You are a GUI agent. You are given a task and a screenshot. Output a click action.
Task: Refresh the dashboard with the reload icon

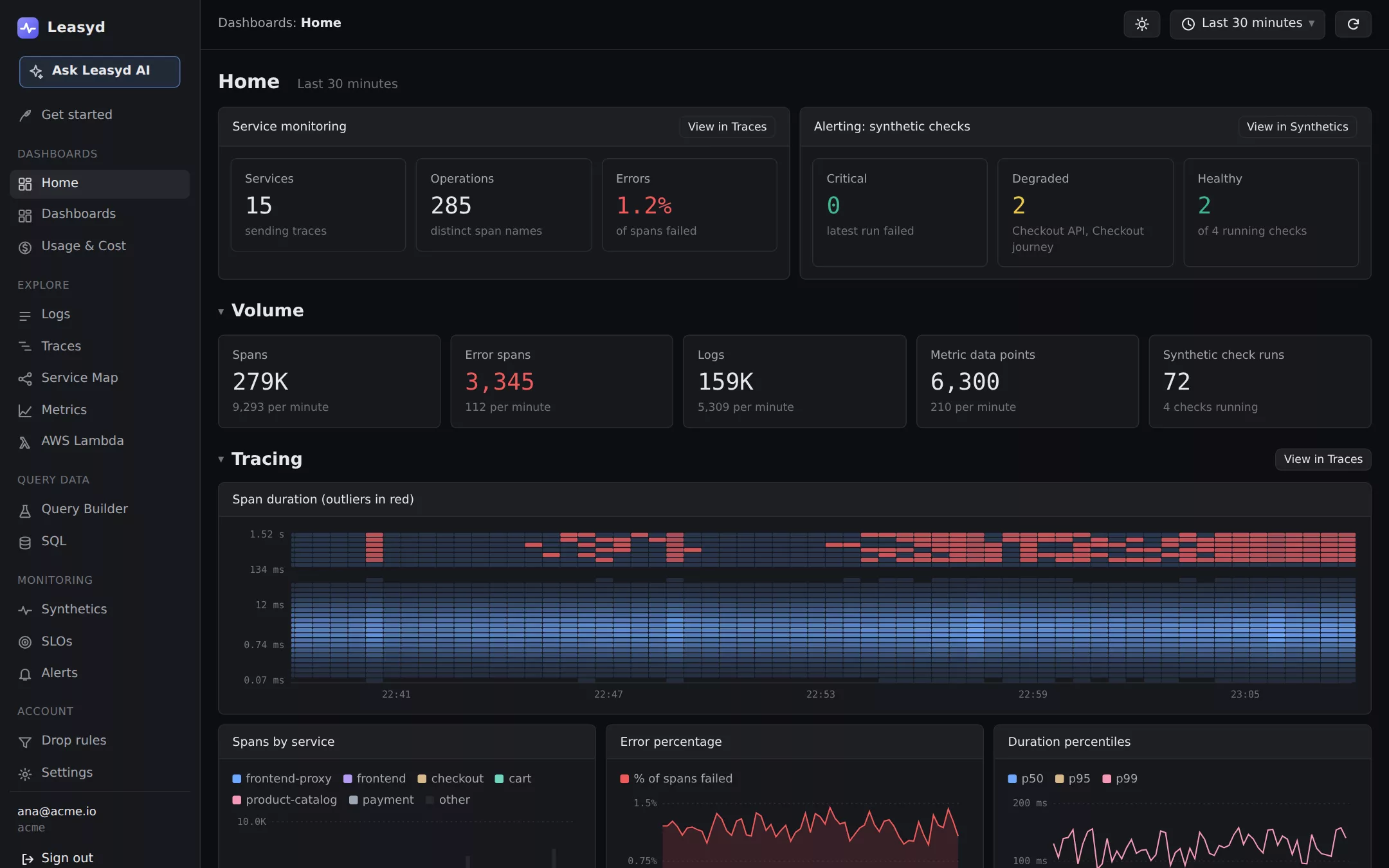[1353, 24]
